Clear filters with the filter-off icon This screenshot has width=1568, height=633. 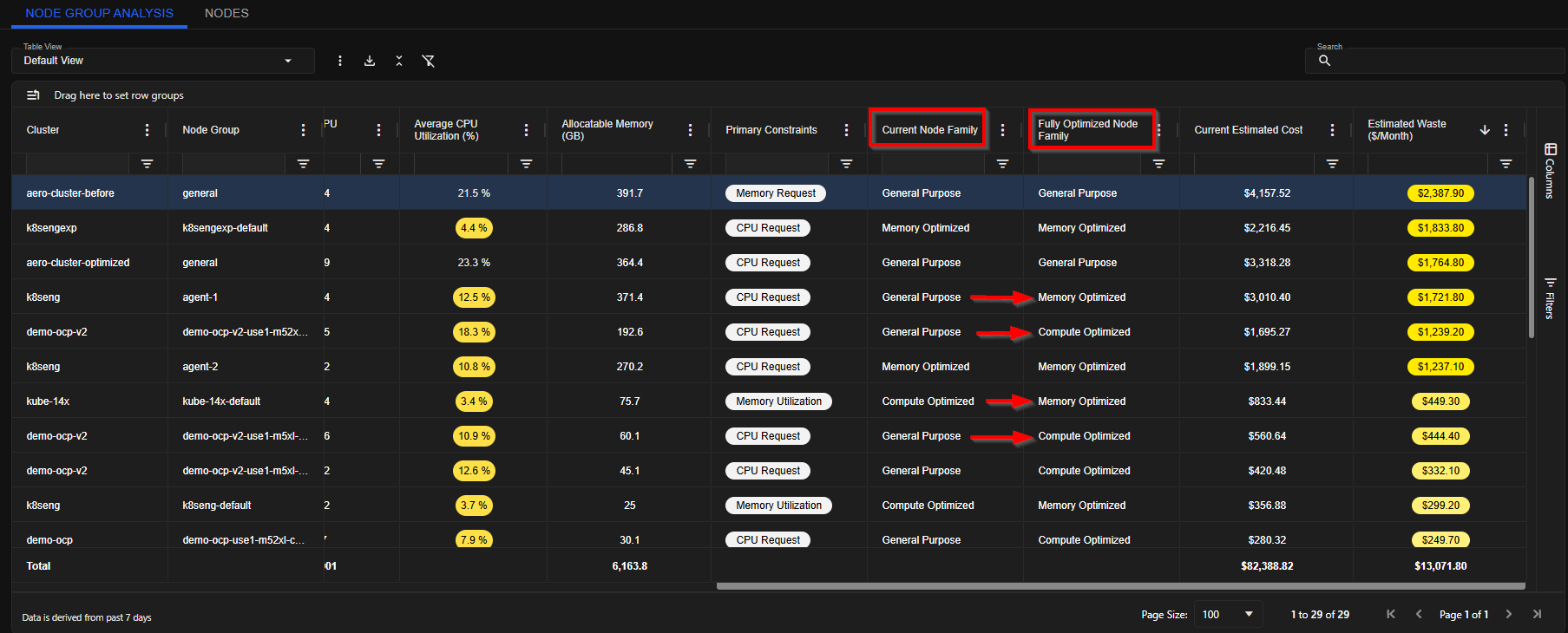pyautogui.click(x=428, y=61)
